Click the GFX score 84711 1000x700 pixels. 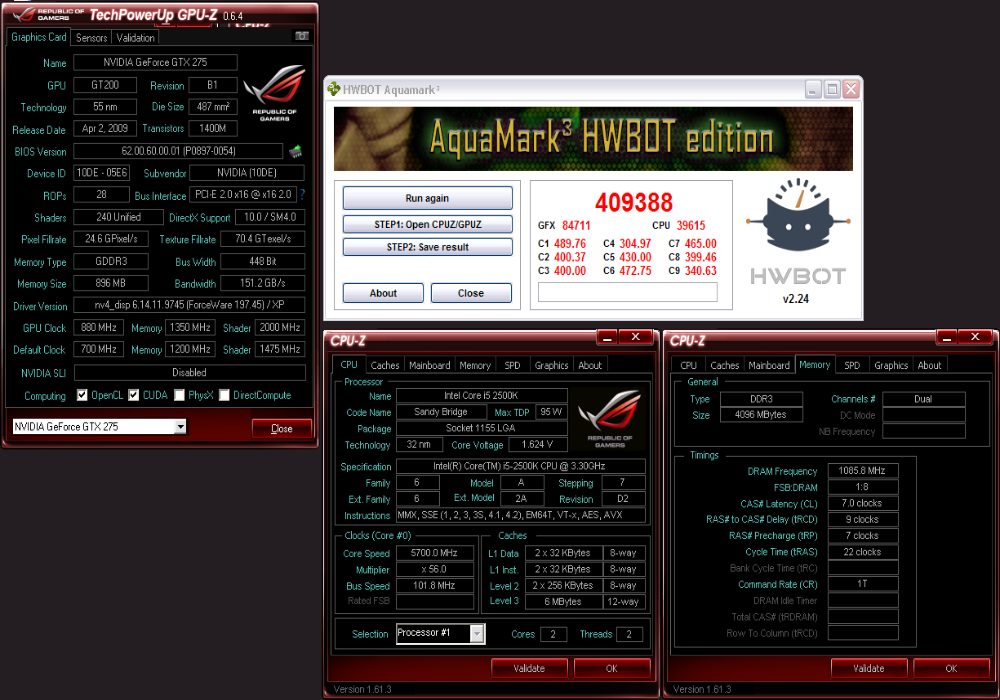(x=576, y=226)
